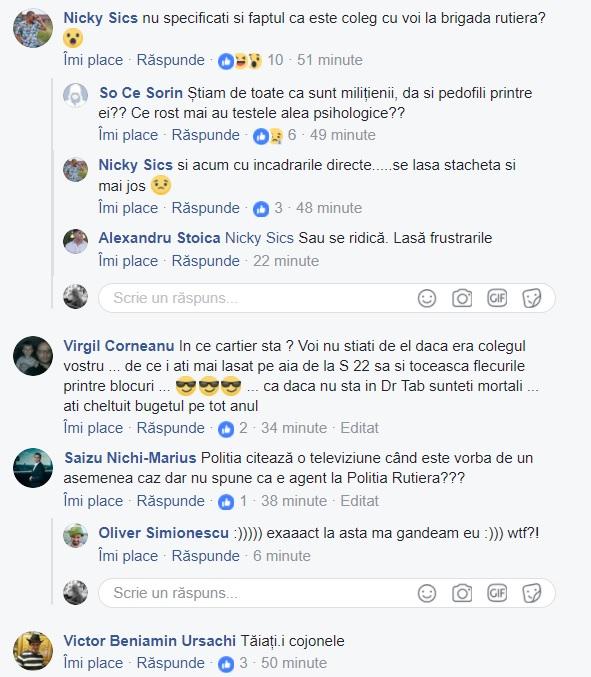591x677 pixels.
Task: Show edit history on Virgil Corneanu's comment
Action: pos(359,428)
